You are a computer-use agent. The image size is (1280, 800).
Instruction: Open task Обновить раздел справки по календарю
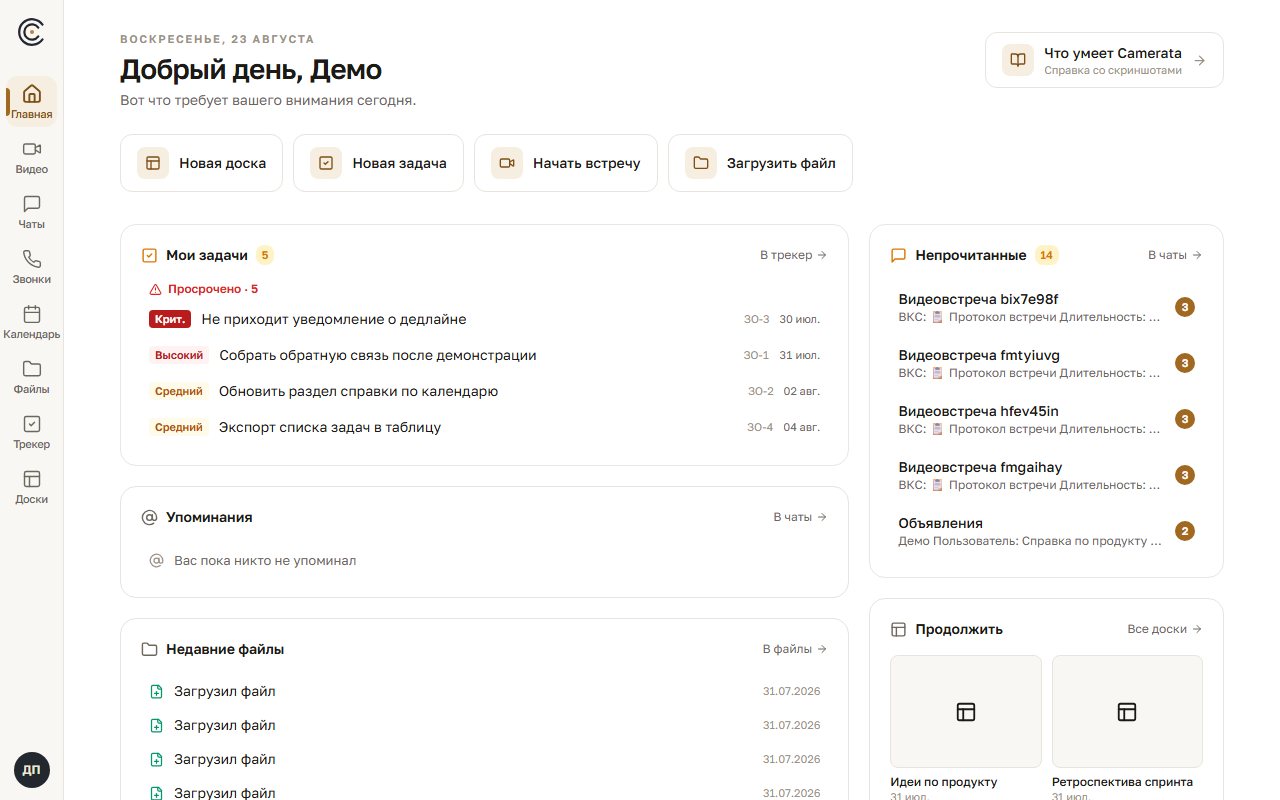coord(484,391)
